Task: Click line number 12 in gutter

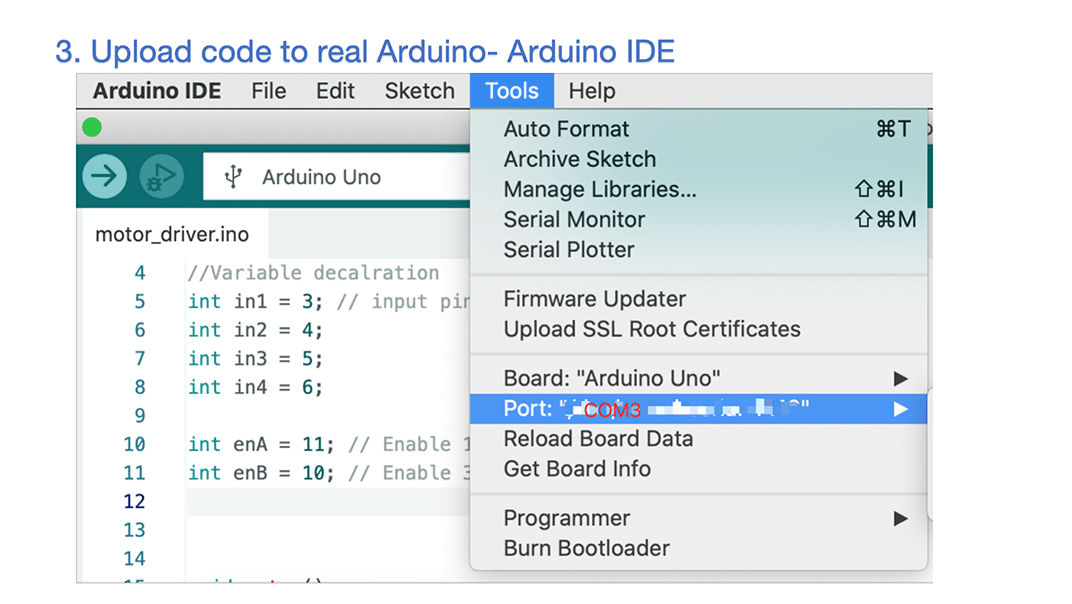Action: [135, 501]
